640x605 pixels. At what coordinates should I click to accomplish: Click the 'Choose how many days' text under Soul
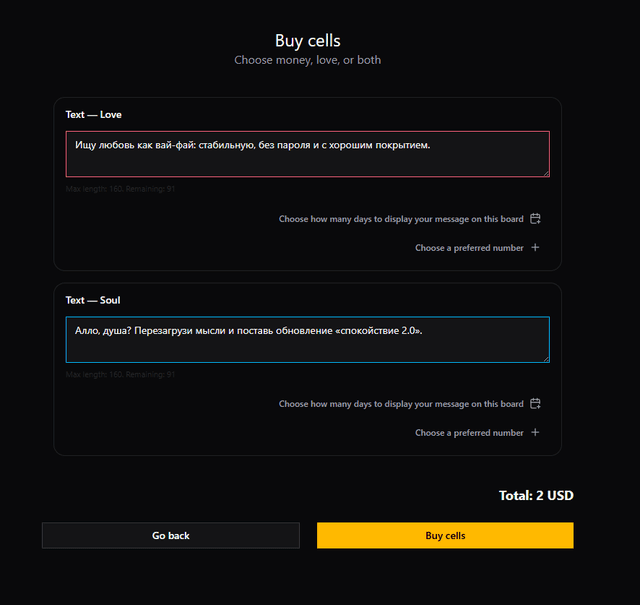click(x=401, y=404)
